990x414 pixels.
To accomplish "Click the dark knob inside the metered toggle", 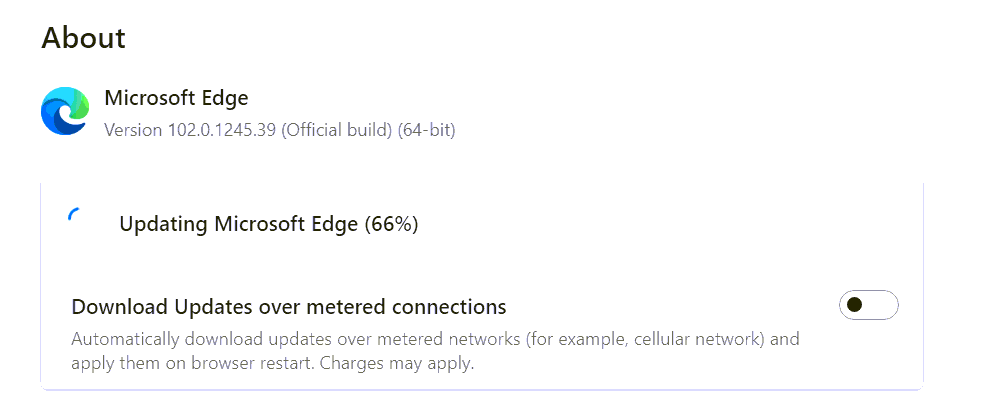I will [855, 305].
